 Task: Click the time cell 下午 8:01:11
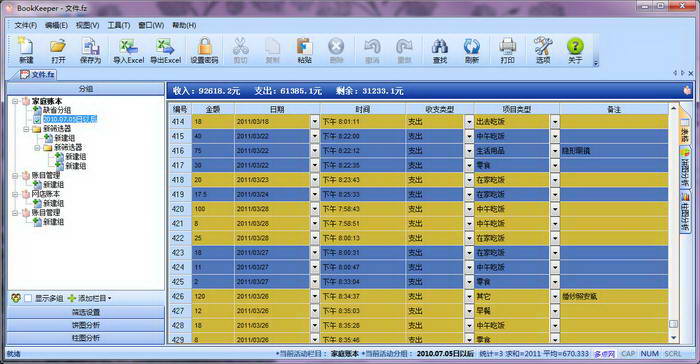[362, 121]
